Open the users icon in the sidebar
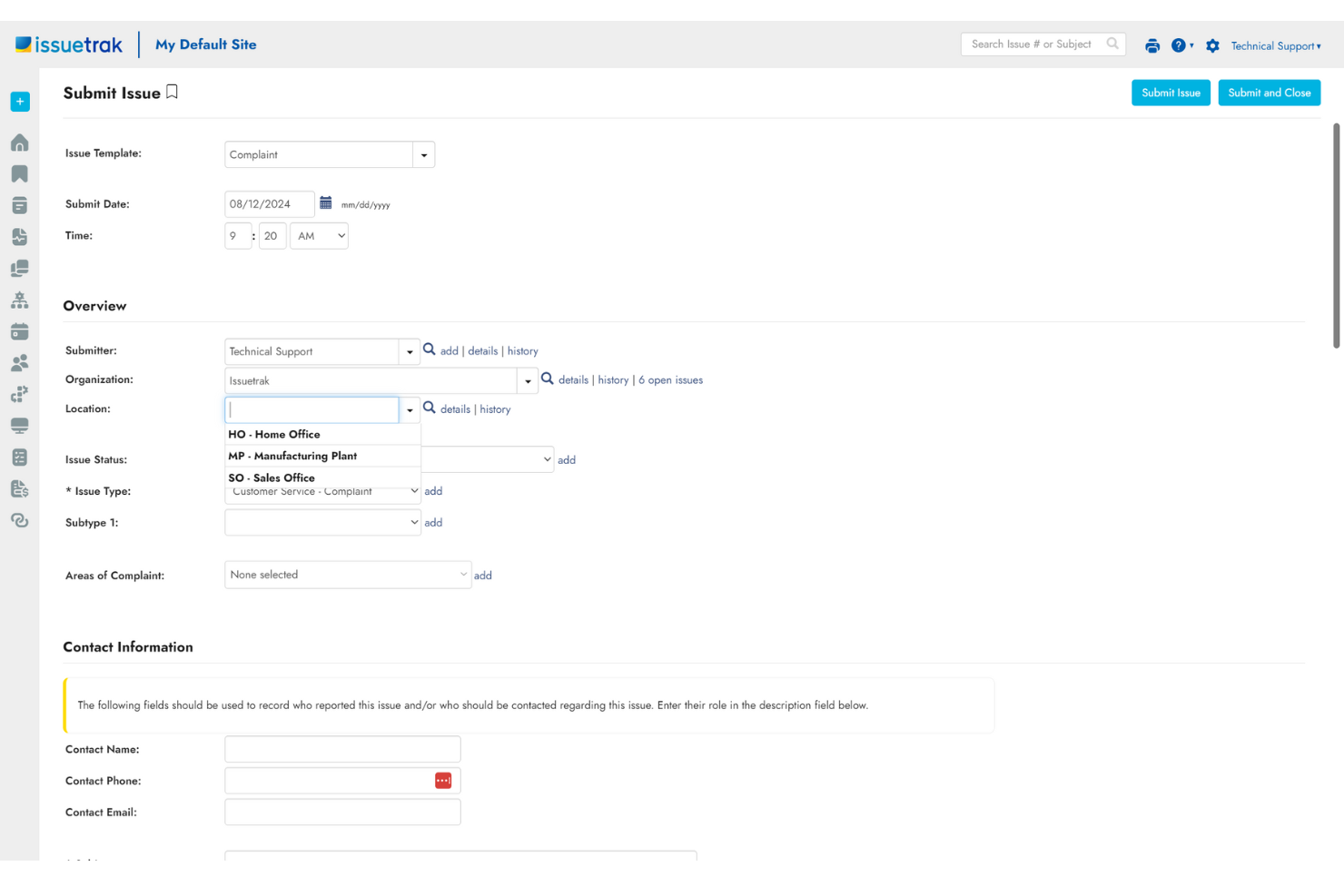Viewport: 1344px width, 896px height. (x=19, y=362)
